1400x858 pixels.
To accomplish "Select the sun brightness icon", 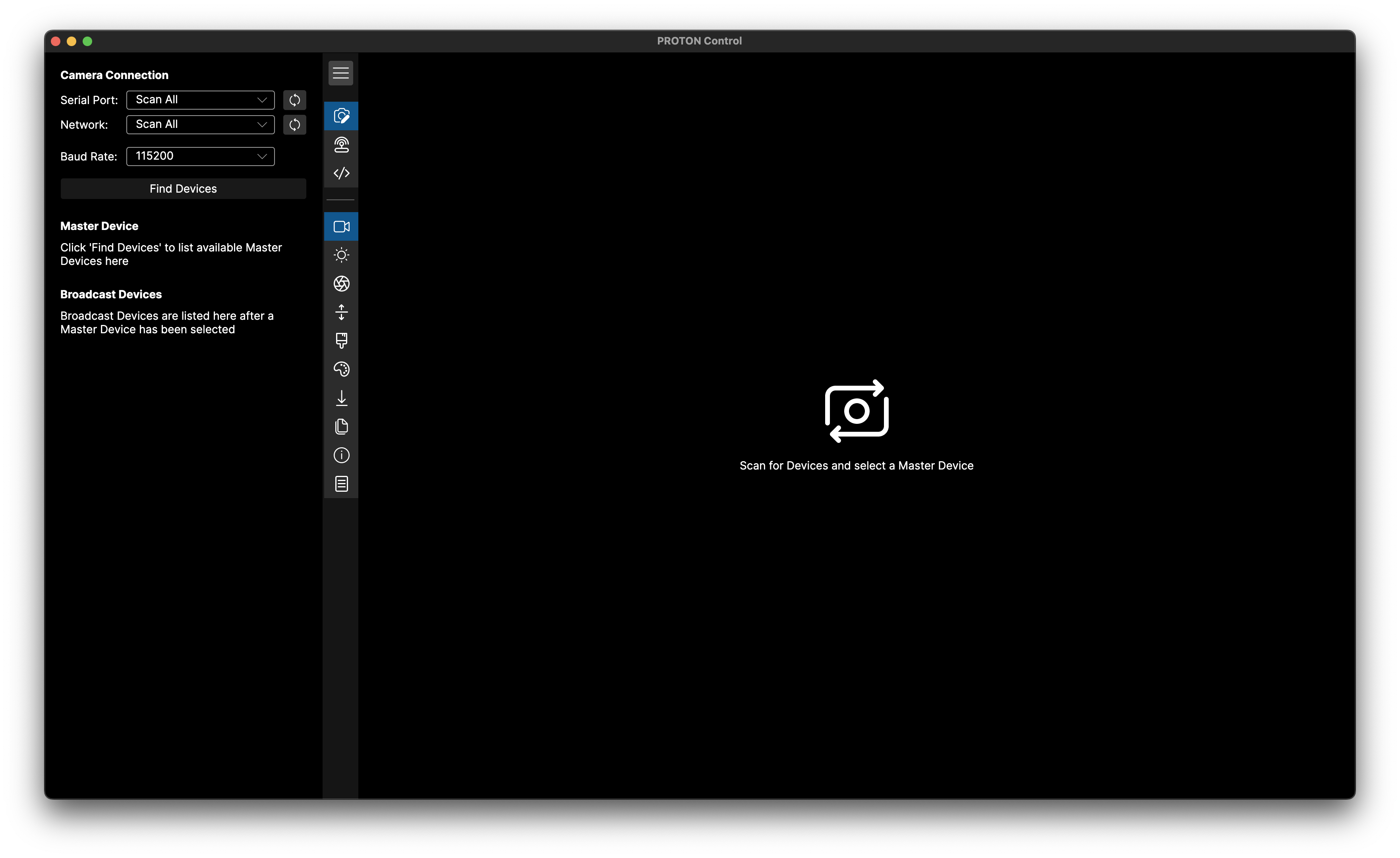I will click(341, 255).
